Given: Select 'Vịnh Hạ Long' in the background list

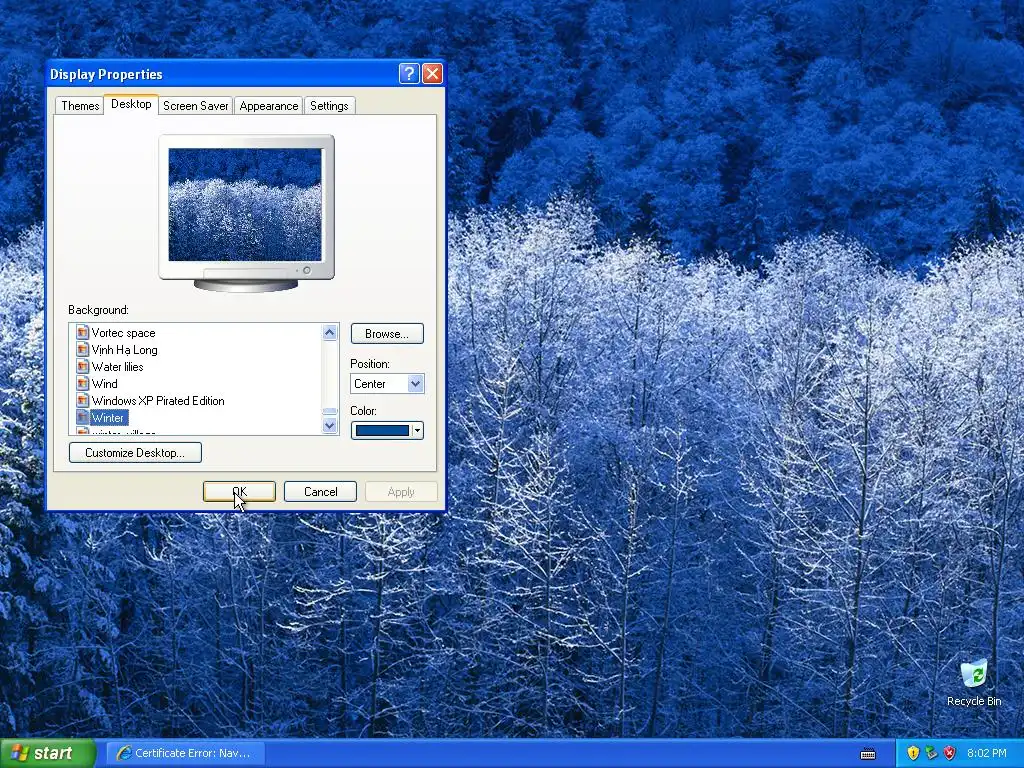Looking at the screenshot, I should click(x=124, y=349).
